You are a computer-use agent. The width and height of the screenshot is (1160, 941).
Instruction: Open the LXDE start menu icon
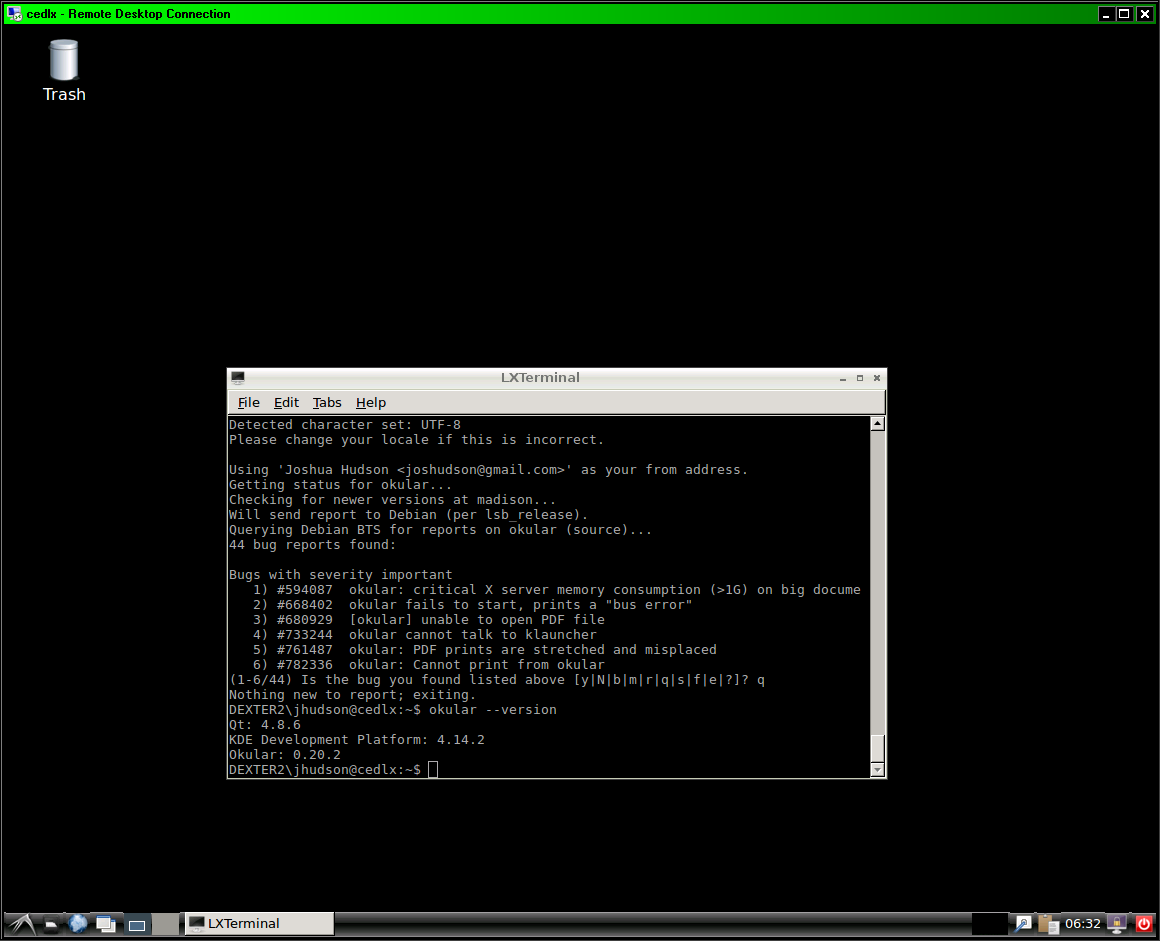coord(21,923)
